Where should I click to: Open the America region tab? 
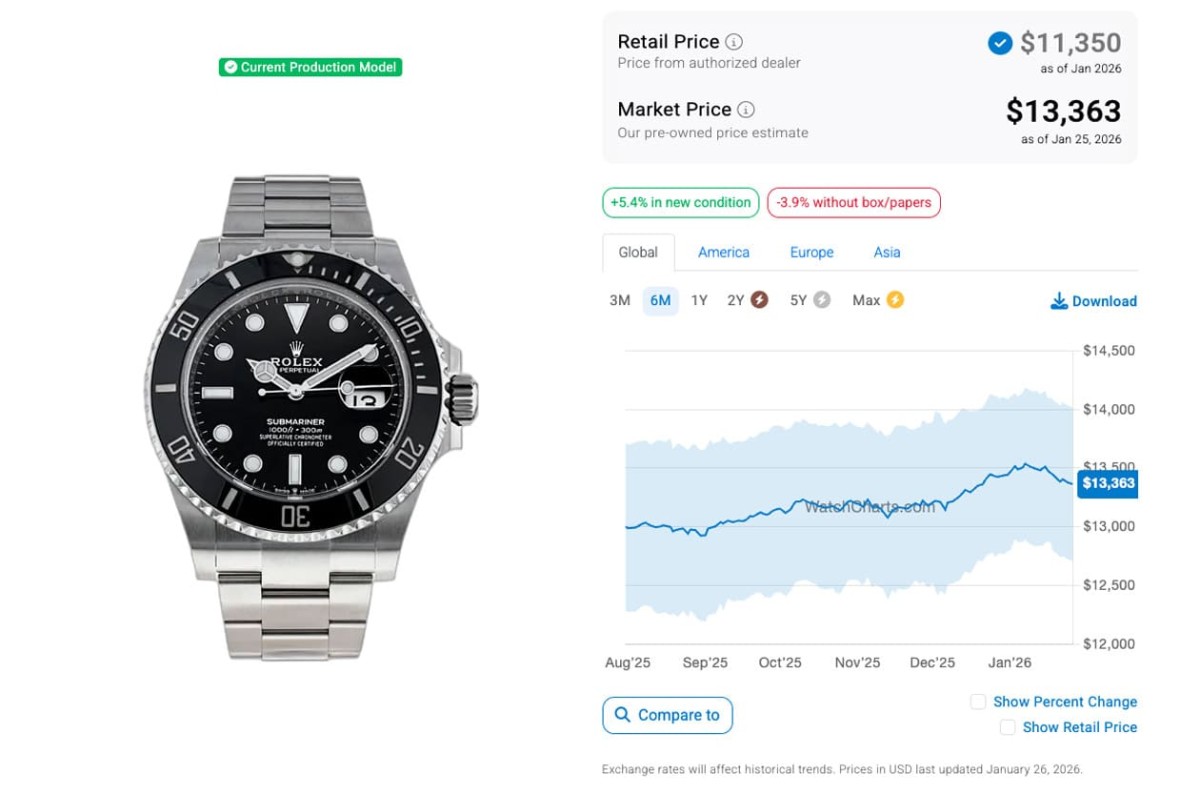[724, 252]
